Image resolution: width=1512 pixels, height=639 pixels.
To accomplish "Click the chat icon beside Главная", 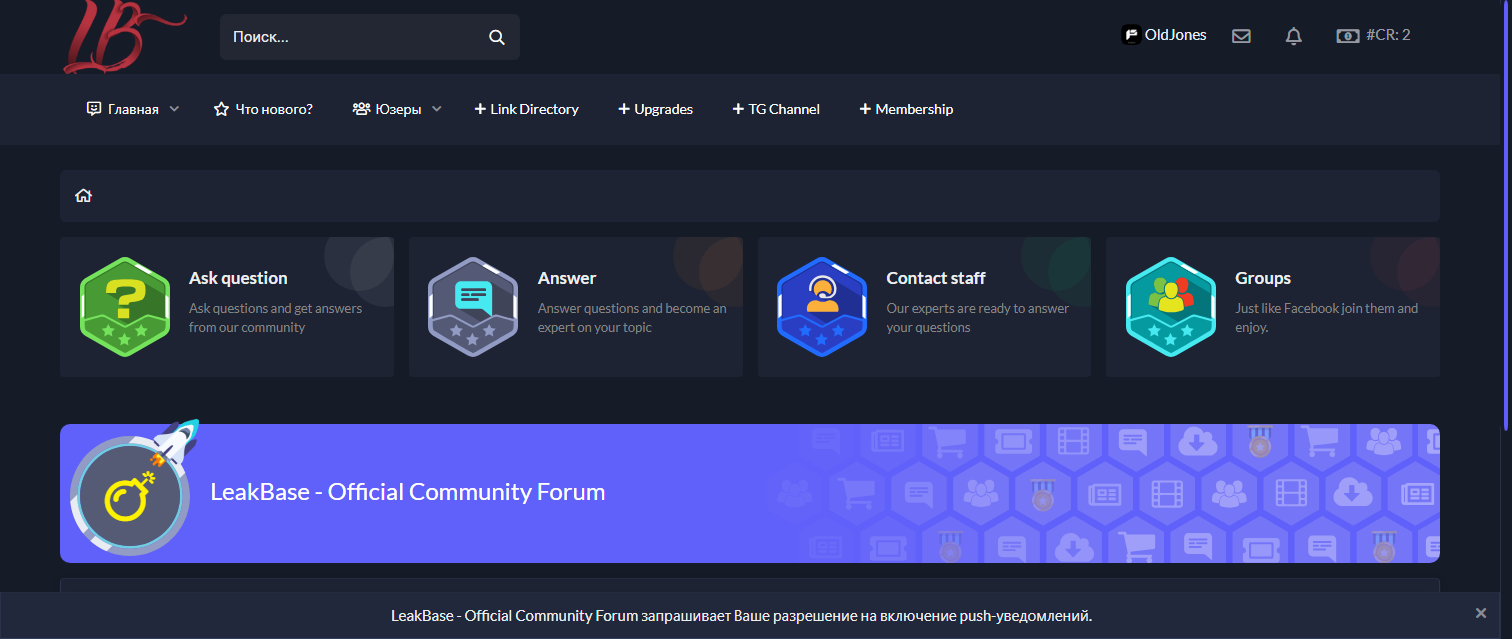I will (94, 109).
